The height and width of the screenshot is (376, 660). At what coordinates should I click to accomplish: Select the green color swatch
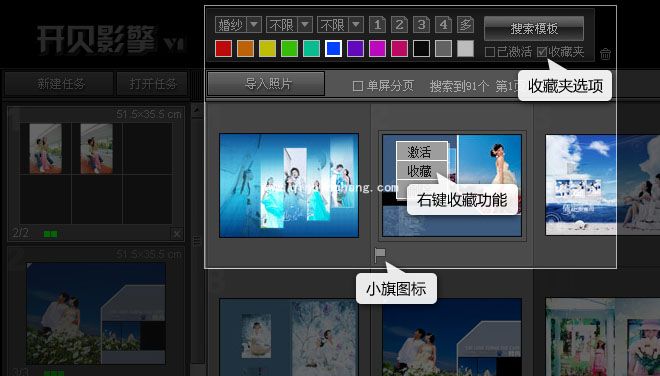click(289, 49)
